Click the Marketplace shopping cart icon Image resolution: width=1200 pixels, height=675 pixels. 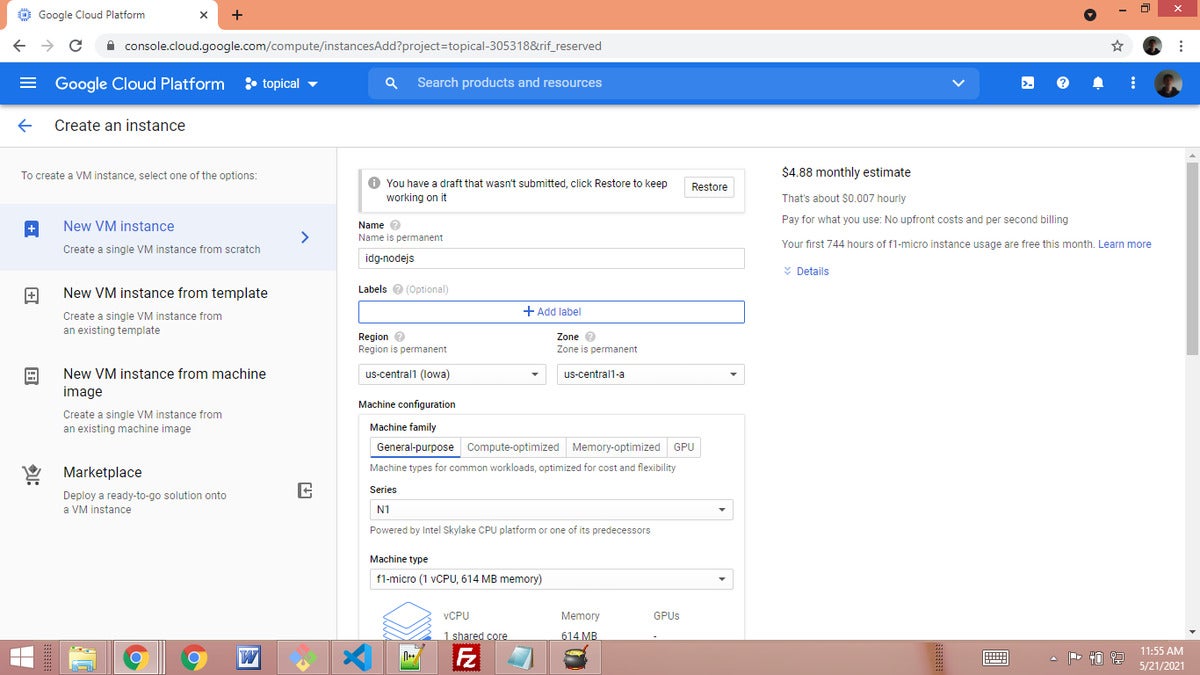tap(31, 475)
